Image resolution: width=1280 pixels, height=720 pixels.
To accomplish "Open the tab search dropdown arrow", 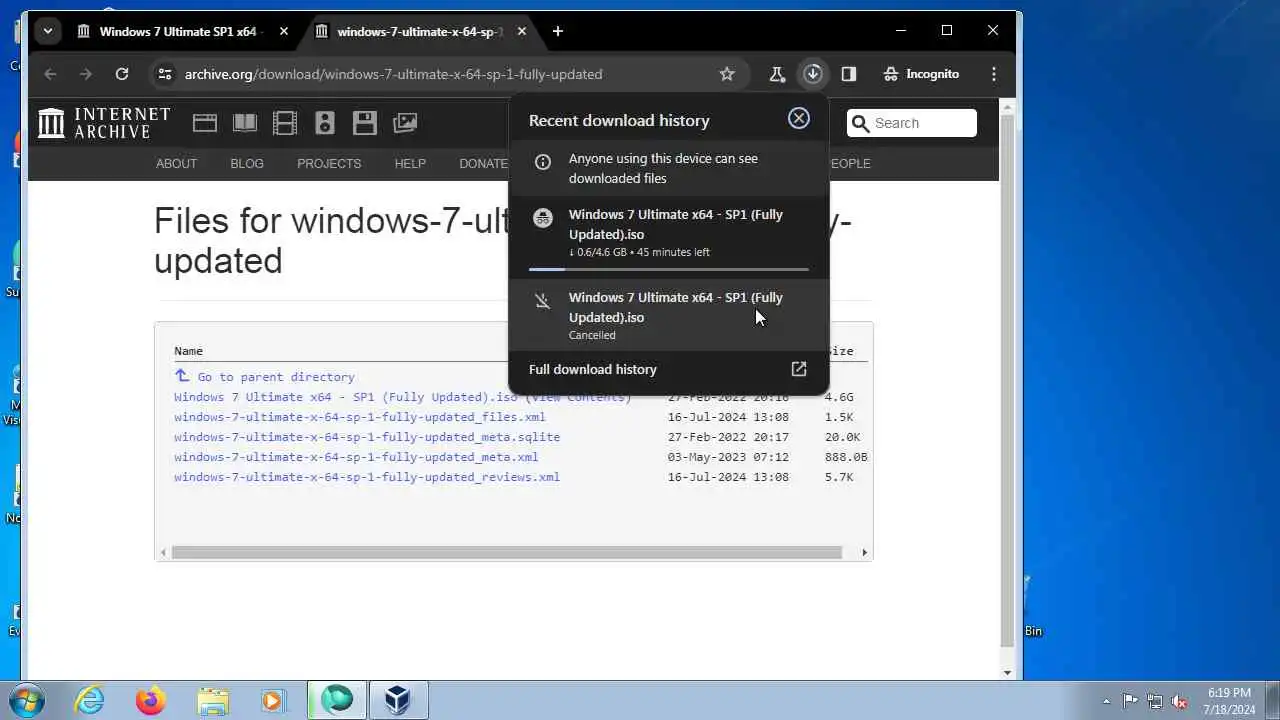I will pyautogui.click(x=47, y=31).
